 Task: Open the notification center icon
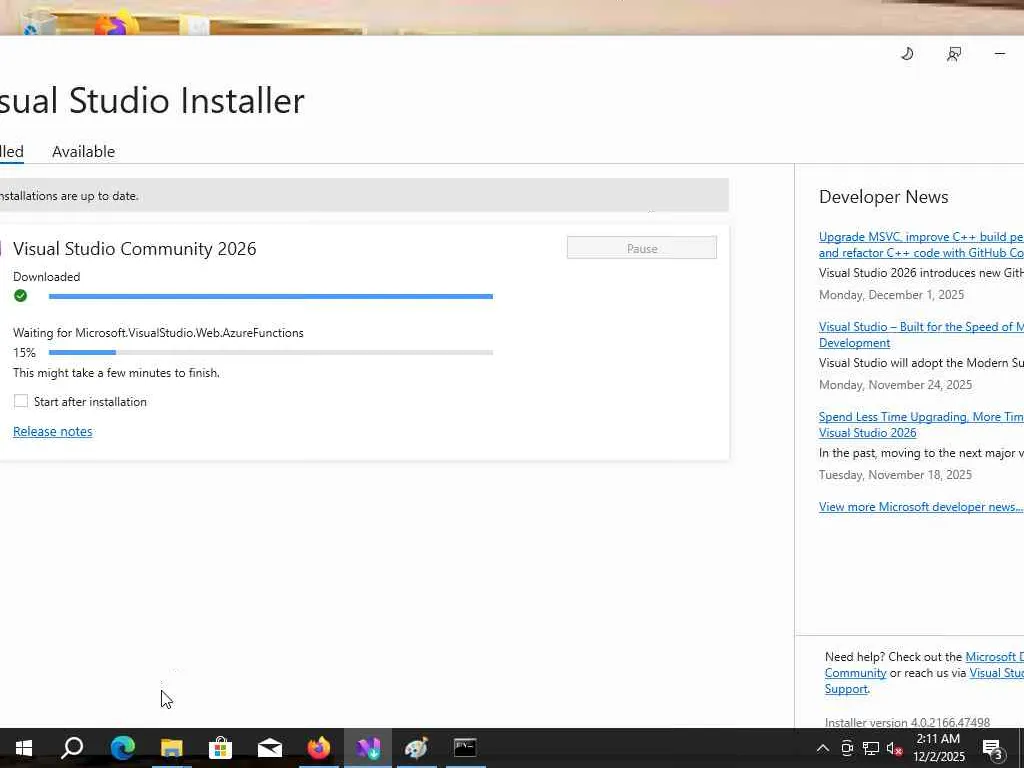(993, 749)
